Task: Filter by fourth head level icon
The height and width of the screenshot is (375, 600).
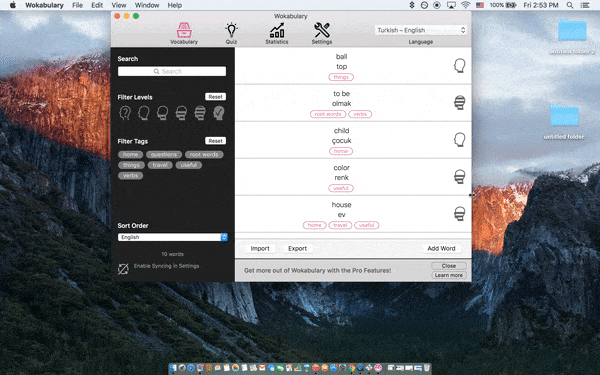Action: [181, 113]
